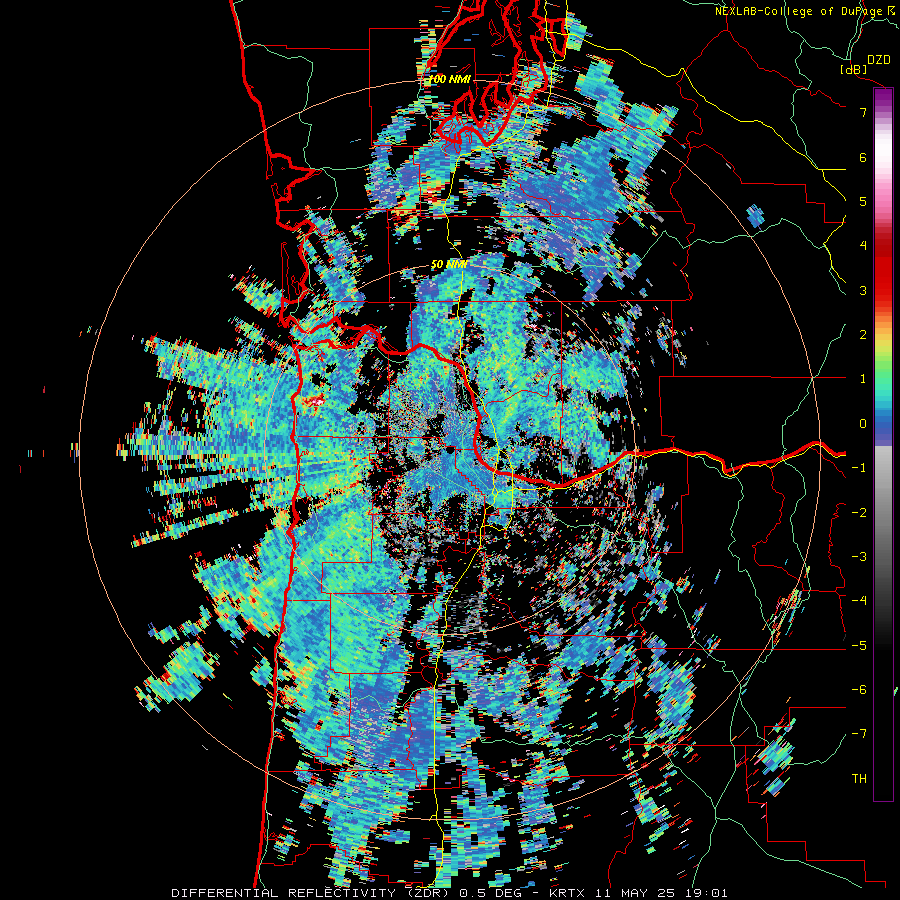900x900 pixels.
Task: Click the ZDR color scale bar
Action: point(883,444)
